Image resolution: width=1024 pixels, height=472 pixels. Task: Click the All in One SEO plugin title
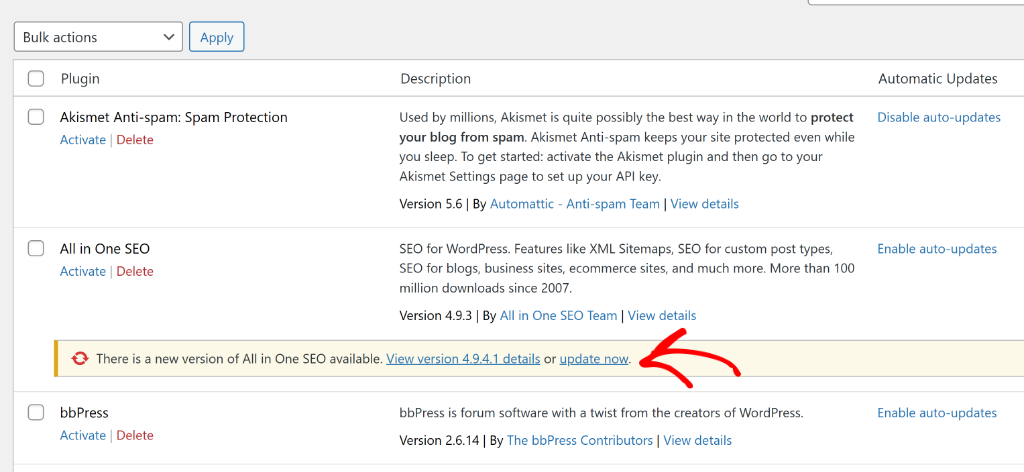pos(105,249)
